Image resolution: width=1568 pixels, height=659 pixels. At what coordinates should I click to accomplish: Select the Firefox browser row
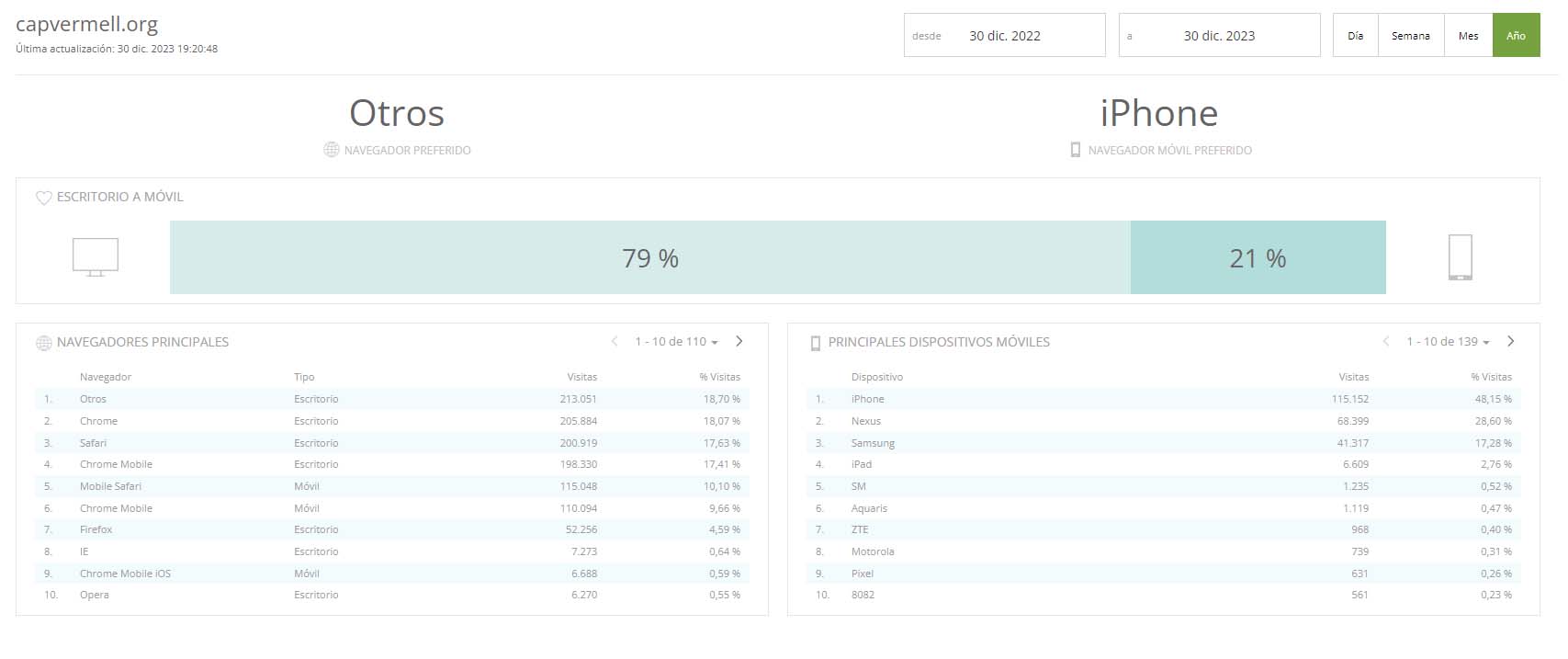(392, 529)
